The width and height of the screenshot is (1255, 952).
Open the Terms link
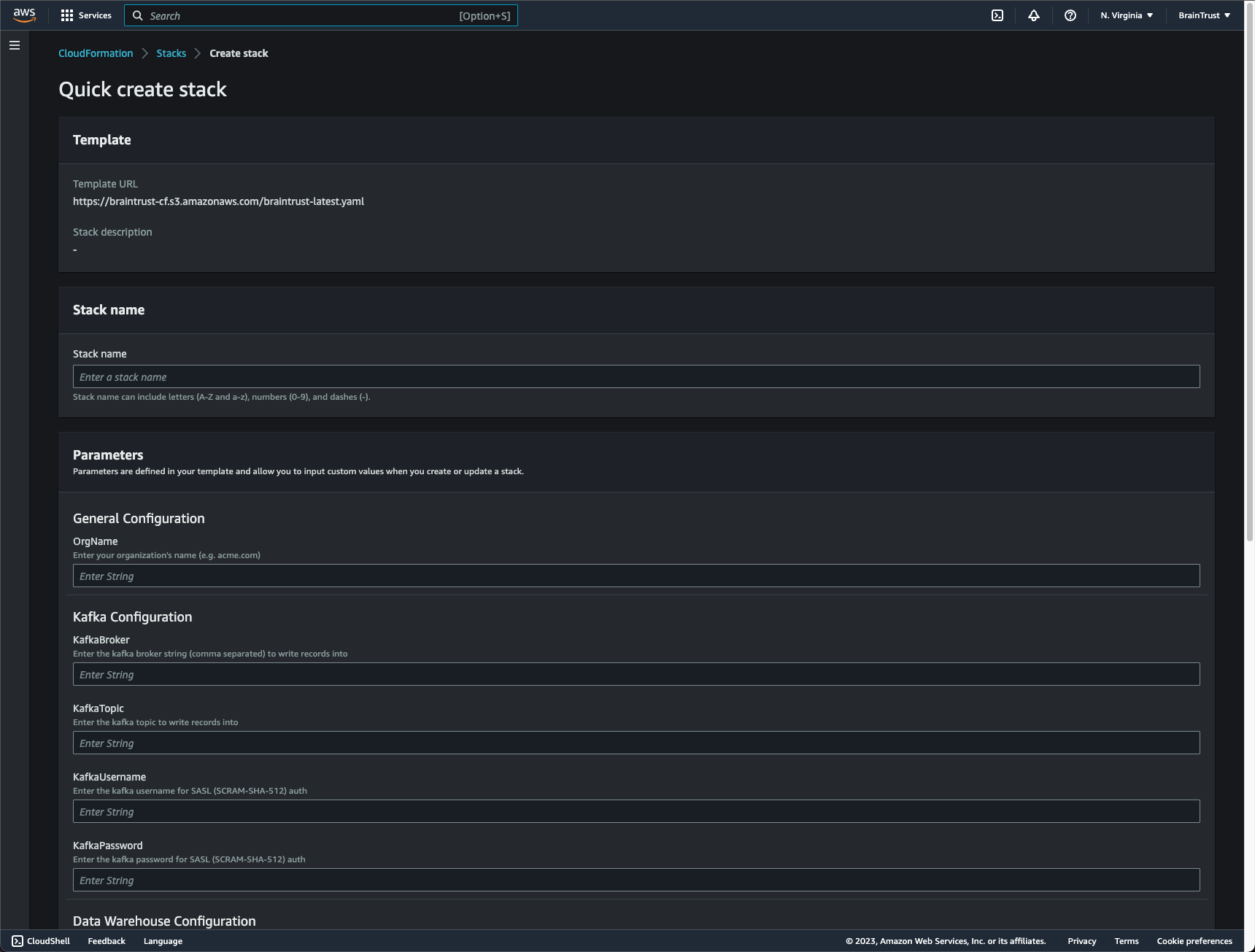(x=1127, y=941)
